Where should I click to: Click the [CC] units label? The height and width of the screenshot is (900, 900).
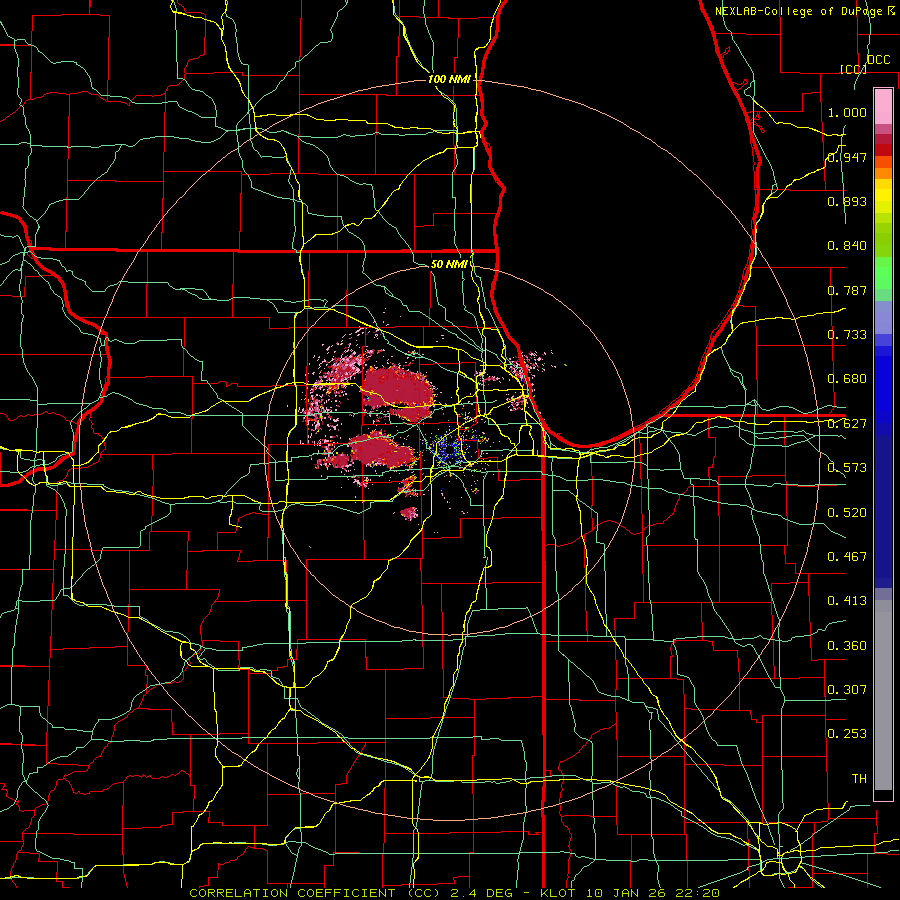853,69
